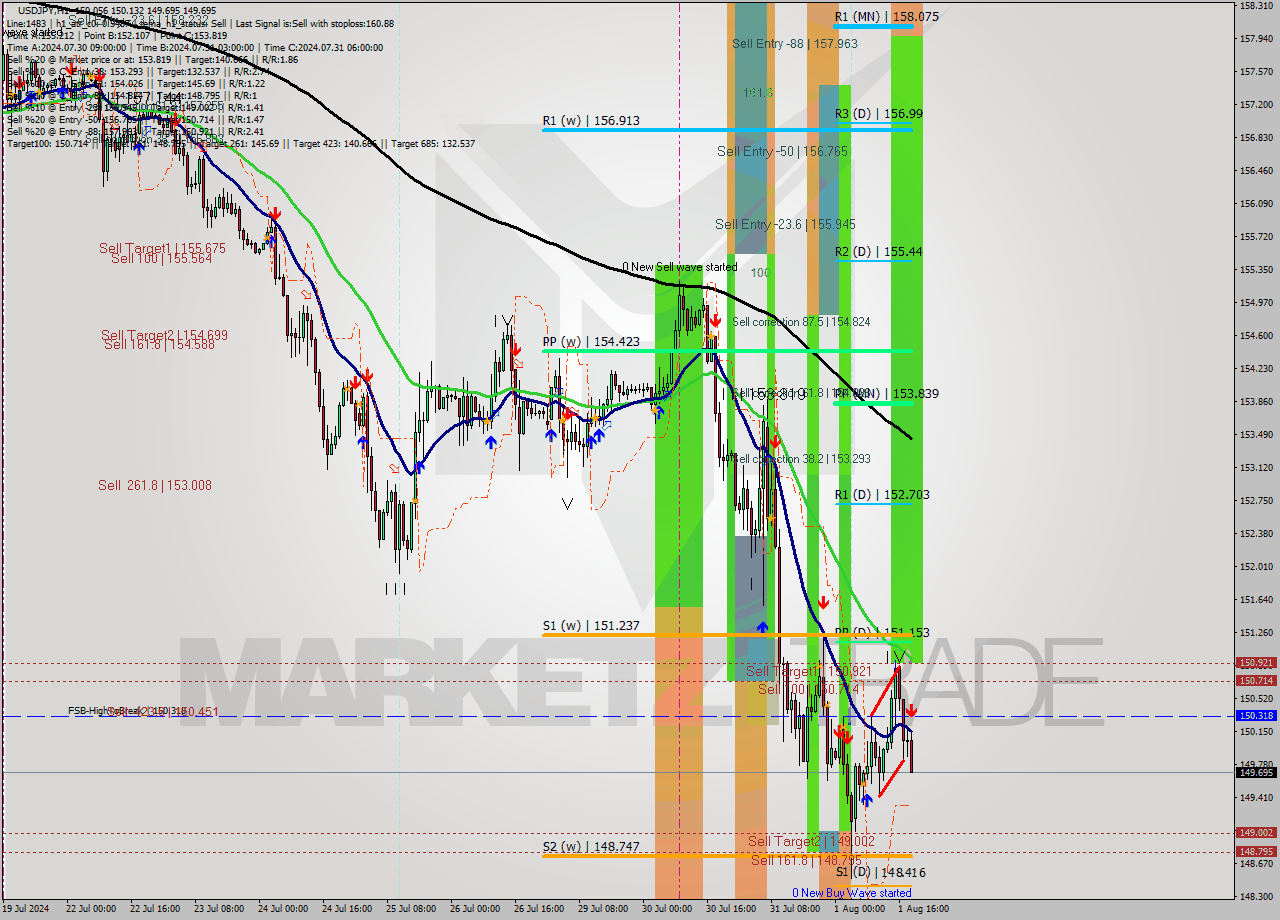Viewport: 1280px width, 920px height.
Task: Click the 'Sell Target1 | 155.675' label
Action: click(162, 248)
